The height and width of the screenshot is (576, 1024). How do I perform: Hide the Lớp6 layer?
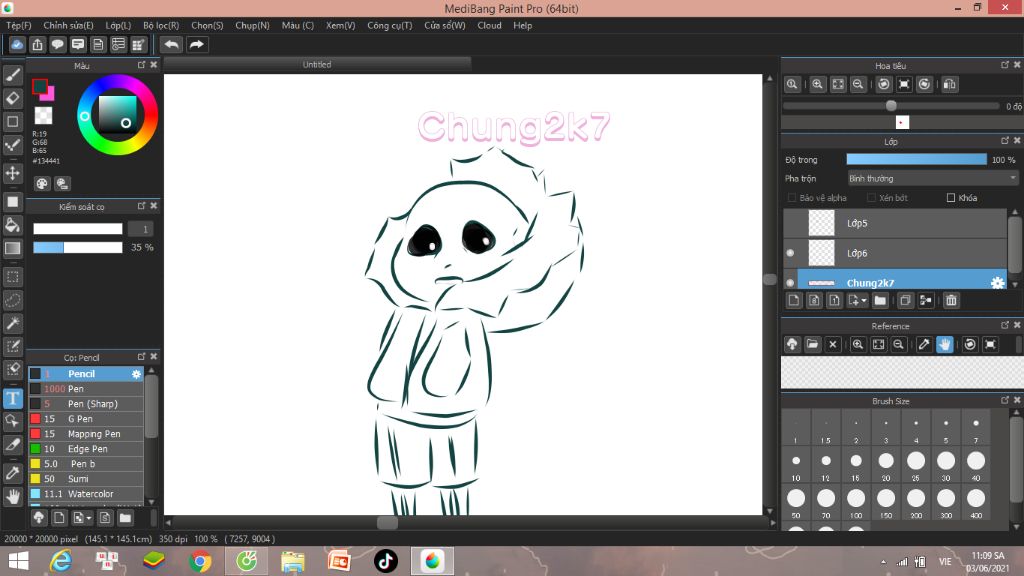tap(790, 253)
